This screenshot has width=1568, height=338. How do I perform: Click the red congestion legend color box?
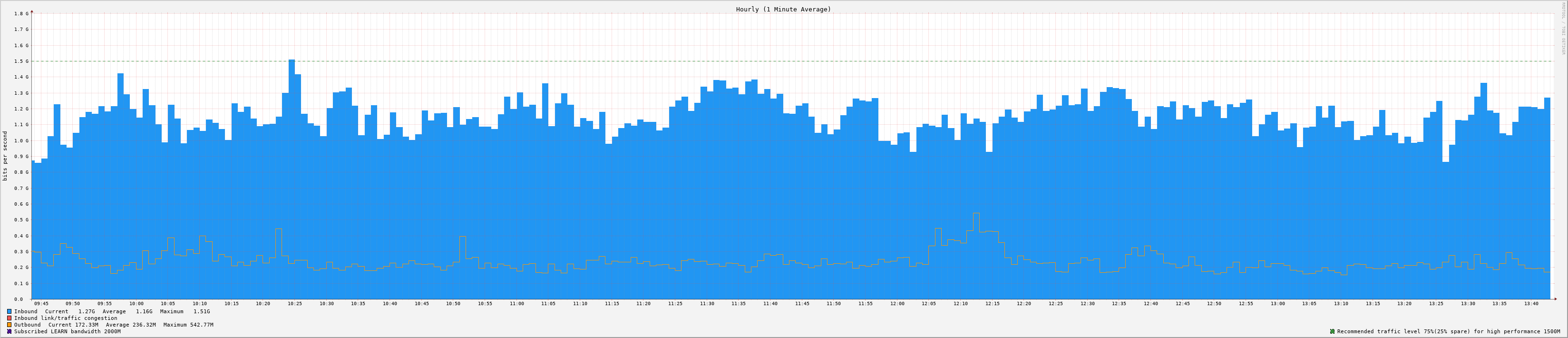[10, 318]
